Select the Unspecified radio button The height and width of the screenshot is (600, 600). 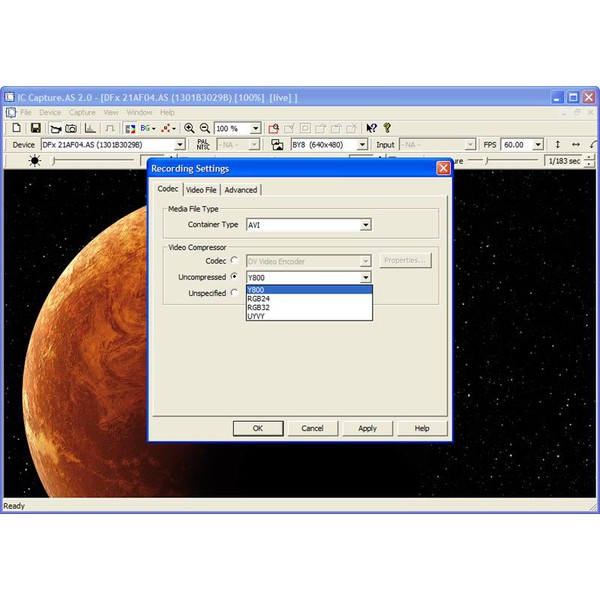point(235,293)
